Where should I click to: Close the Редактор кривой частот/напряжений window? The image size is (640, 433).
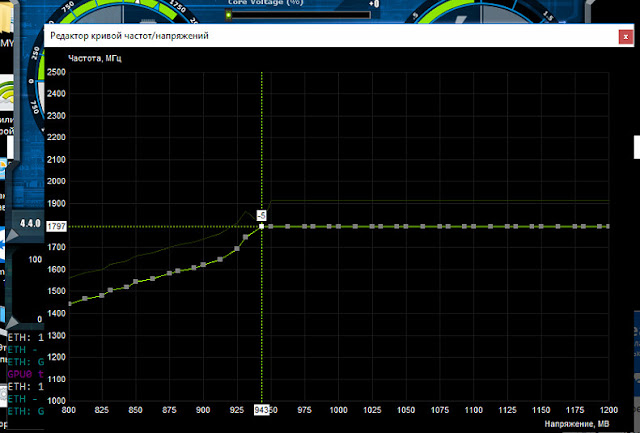point(626,37)
